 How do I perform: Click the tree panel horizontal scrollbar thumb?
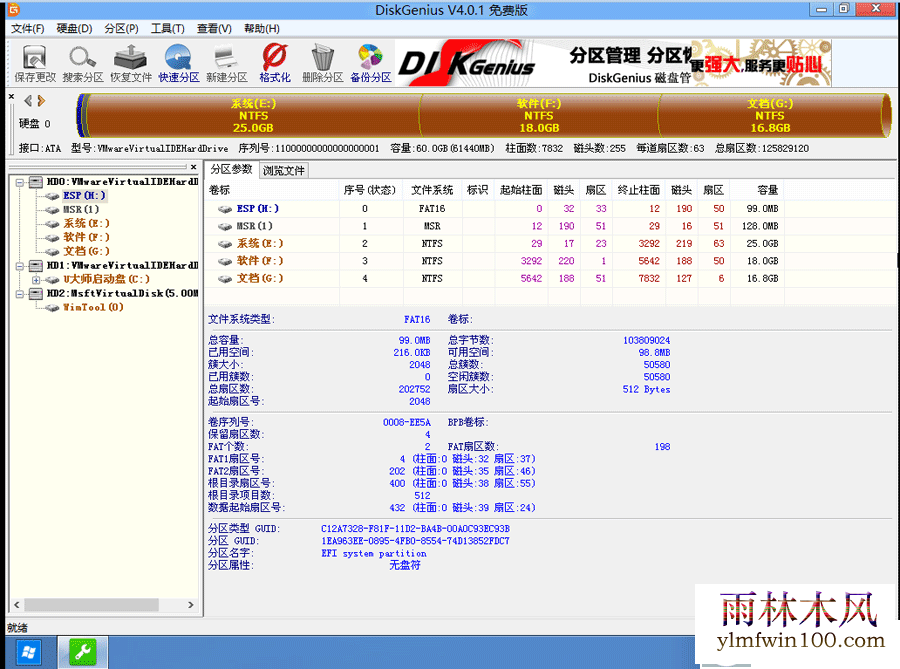[x=91, y=605]
